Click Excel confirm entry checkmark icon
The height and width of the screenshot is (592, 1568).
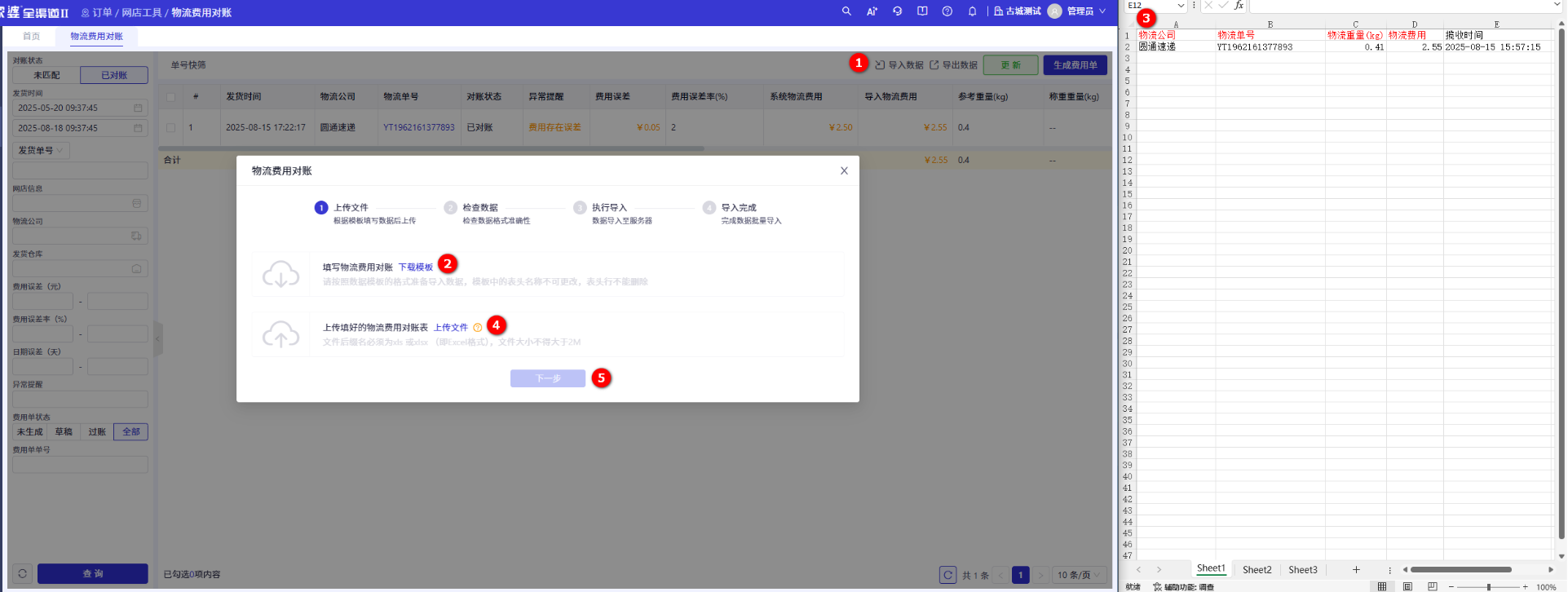[1223, 6]
